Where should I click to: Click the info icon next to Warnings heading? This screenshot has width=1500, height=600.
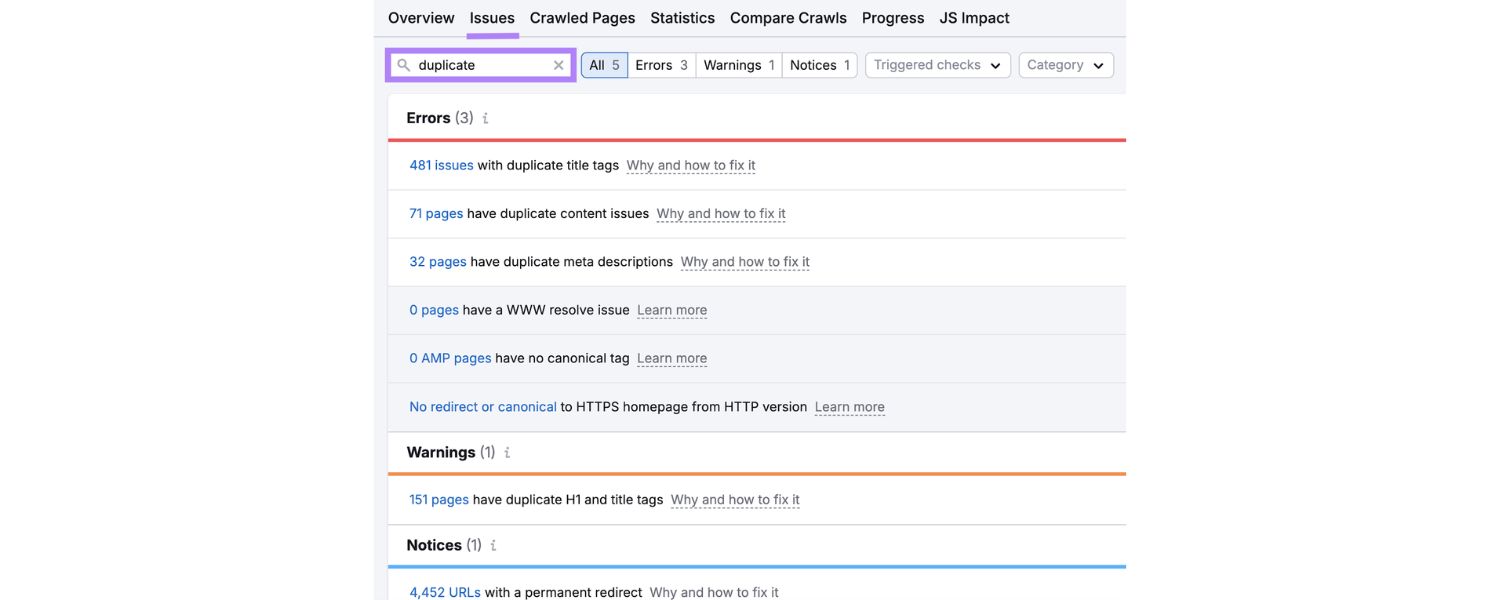[x=505, y=452]
